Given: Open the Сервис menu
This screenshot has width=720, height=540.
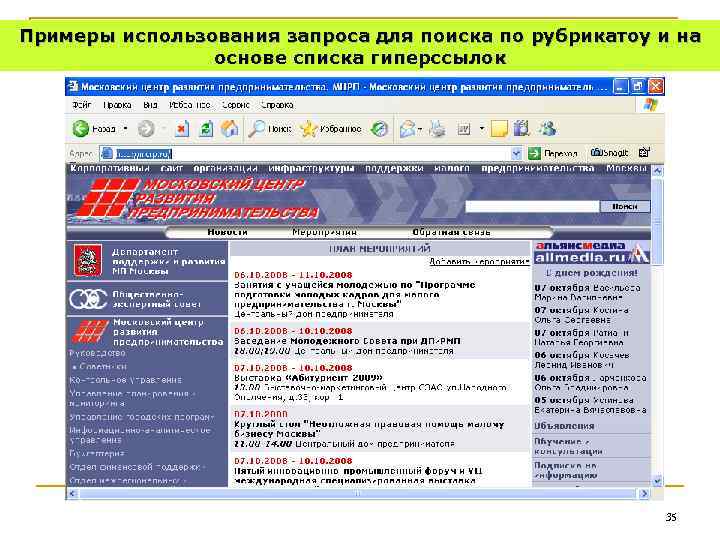Looking at the screenshot, I should tap(236, 105).
